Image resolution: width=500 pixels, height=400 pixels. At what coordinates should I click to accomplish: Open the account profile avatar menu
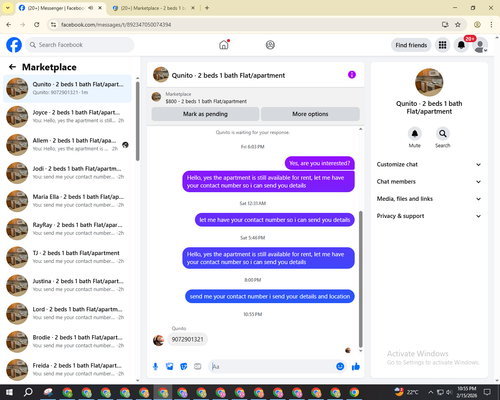point(480,45)
